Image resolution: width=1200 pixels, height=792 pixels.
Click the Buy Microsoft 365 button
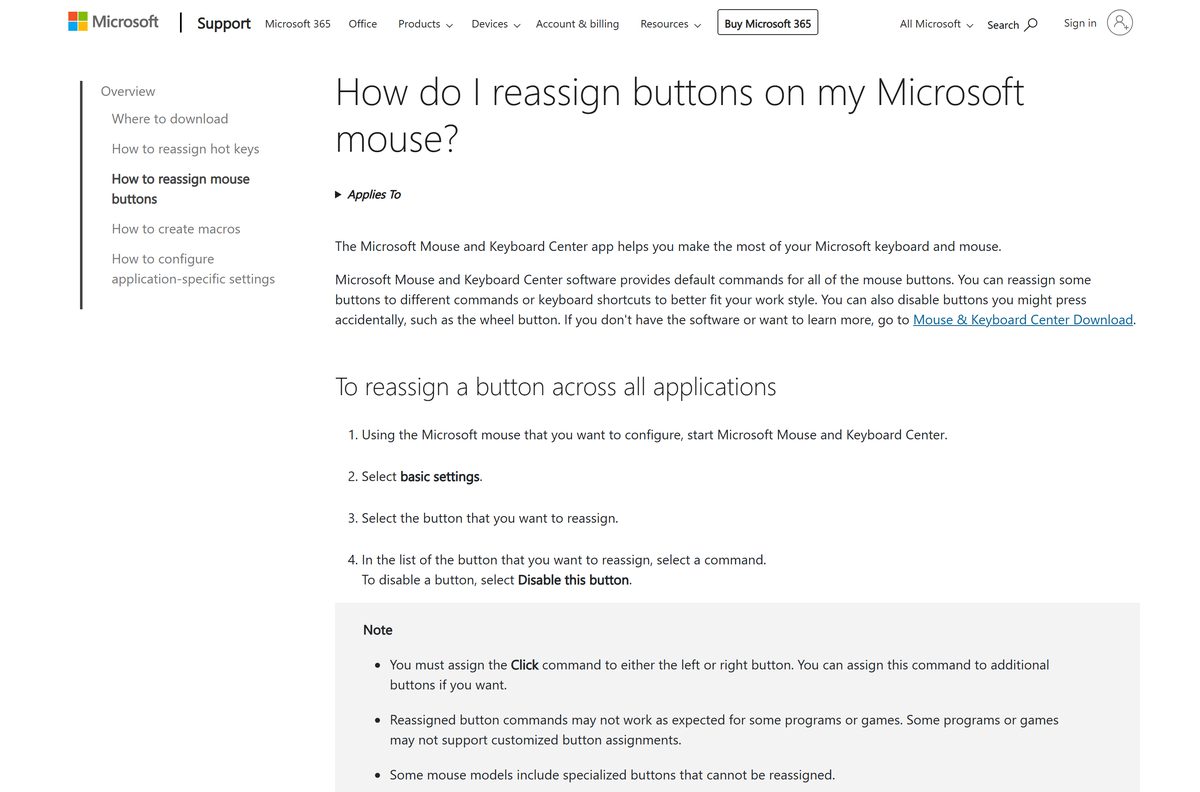click(x=768, y=23)
